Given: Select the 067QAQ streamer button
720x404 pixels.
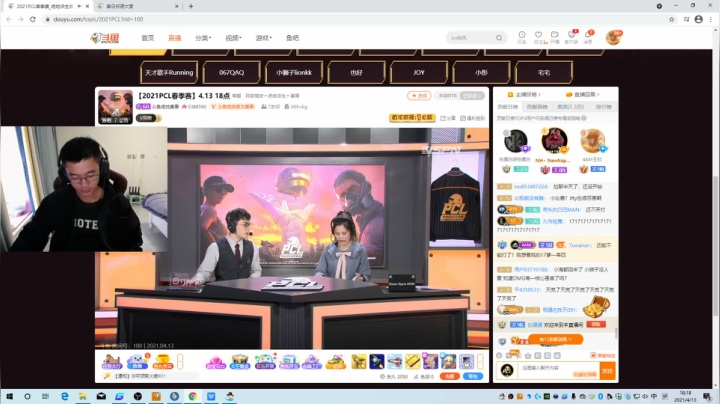Looking at the screenshot, I should pos(231,73).
